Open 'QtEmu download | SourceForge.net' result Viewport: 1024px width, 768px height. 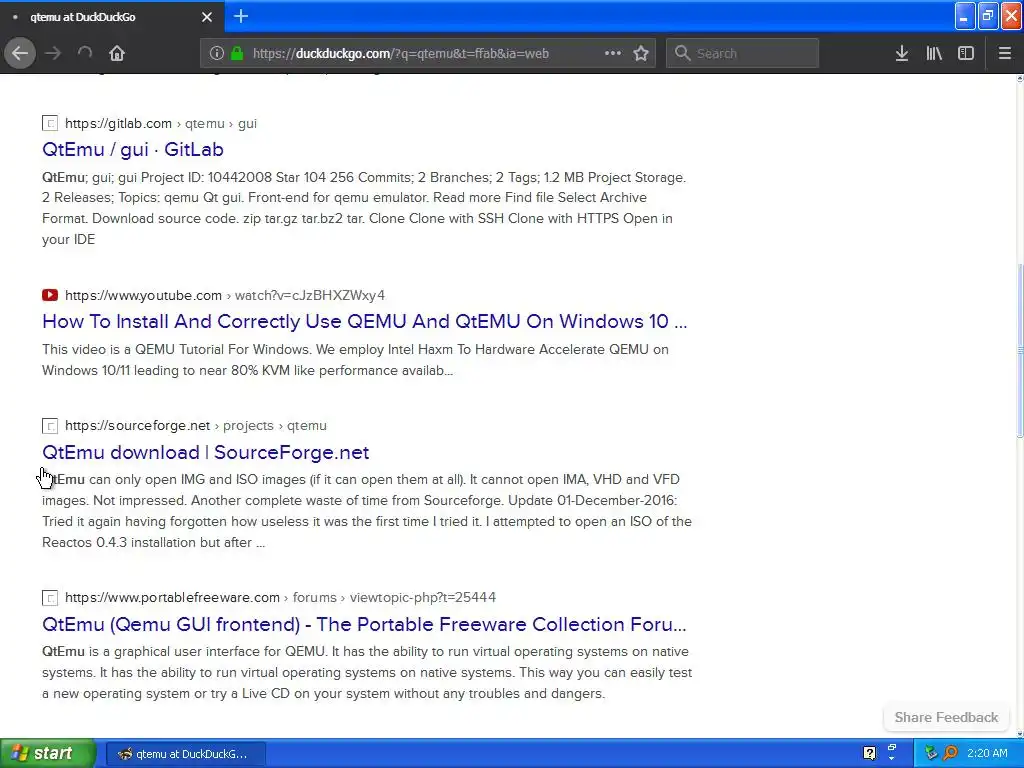[206, 453]
